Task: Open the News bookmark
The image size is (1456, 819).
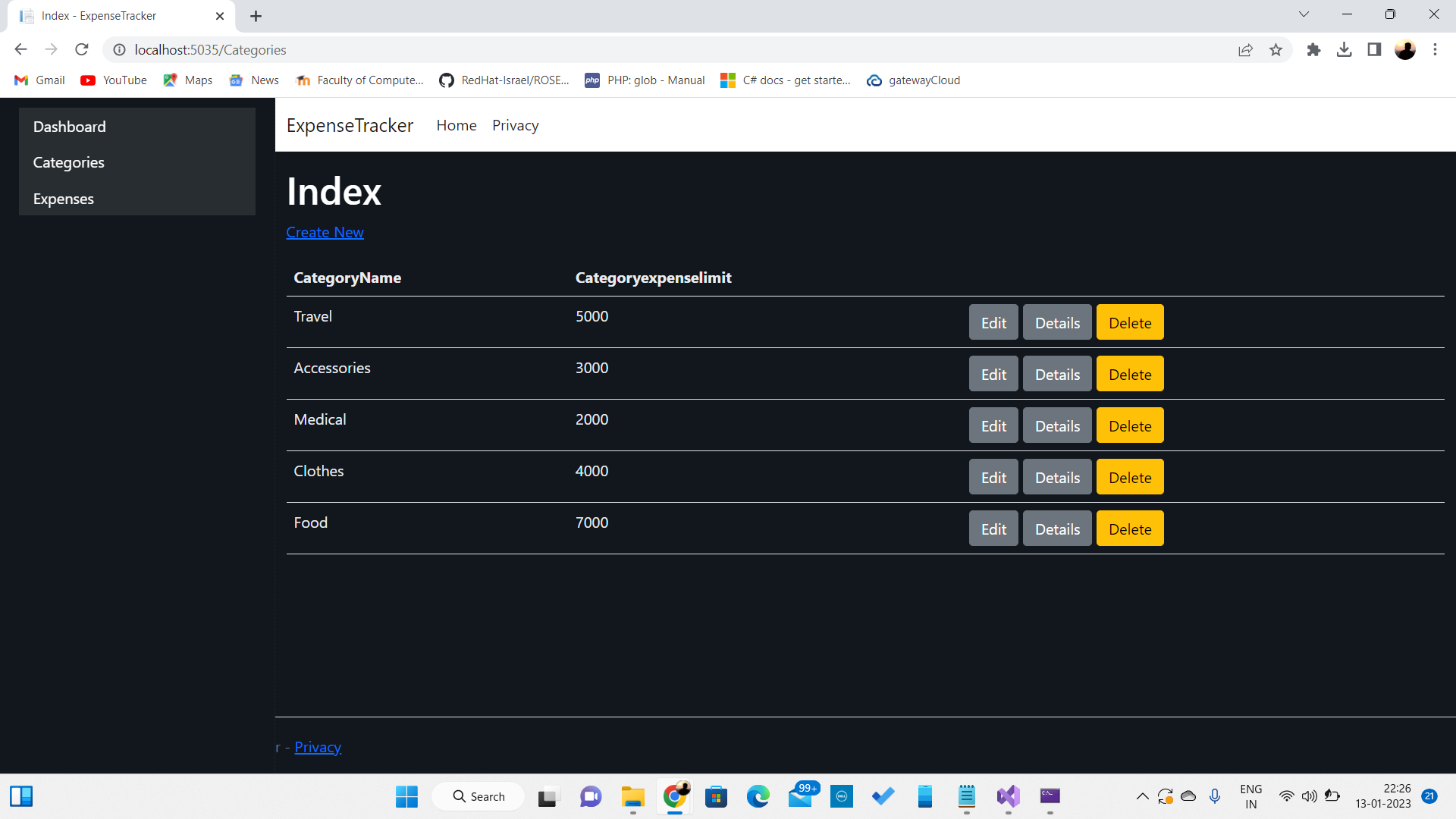Action: coord(254,80)
